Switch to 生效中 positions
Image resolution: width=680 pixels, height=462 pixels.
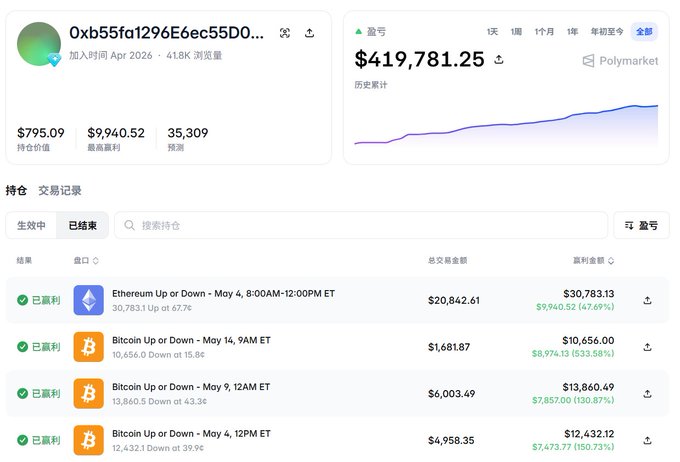coord(31,226)
